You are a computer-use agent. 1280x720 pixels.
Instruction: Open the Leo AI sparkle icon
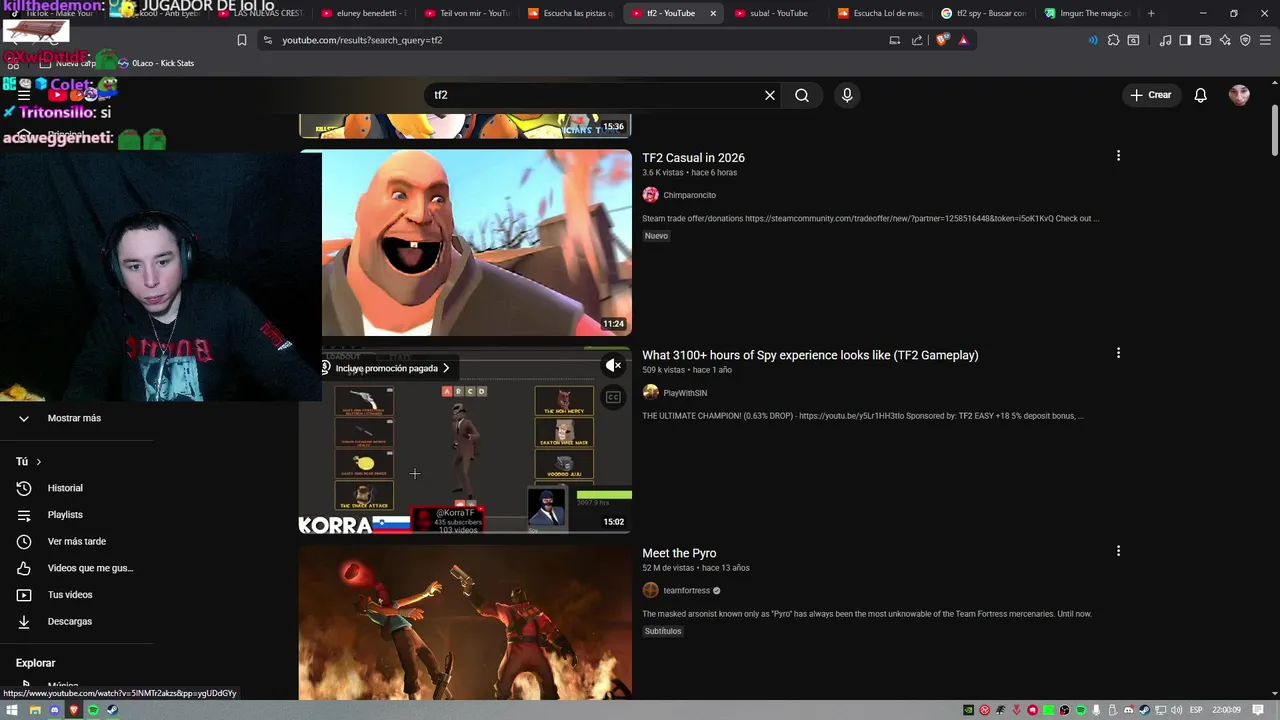[1225, 40]
